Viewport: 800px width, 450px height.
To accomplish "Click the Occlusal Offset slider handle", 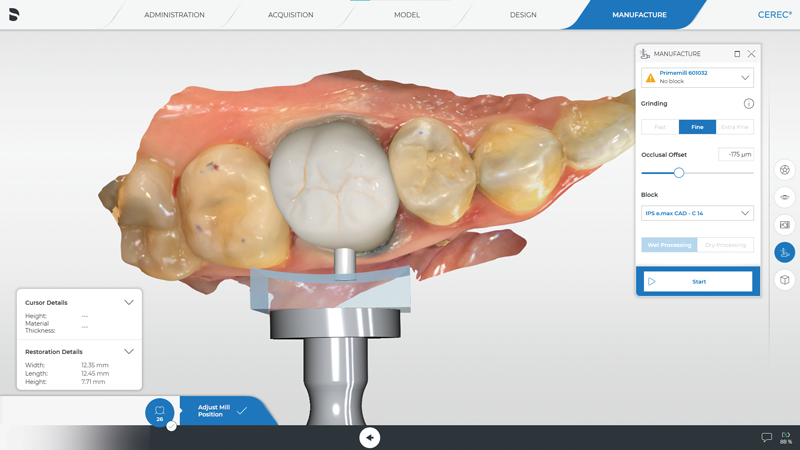I will (679, 173).
